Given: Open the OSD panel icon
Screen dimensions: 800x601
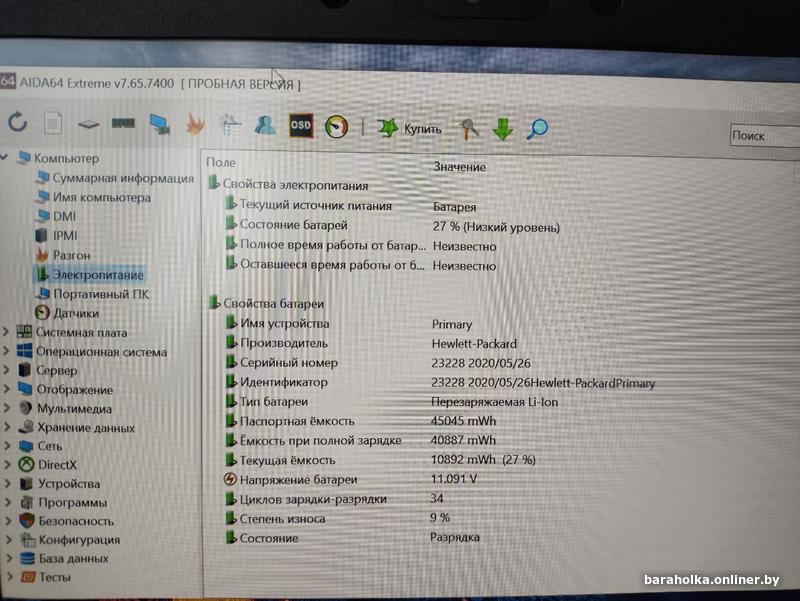Looking at the screenshot, I should (301, 126).
